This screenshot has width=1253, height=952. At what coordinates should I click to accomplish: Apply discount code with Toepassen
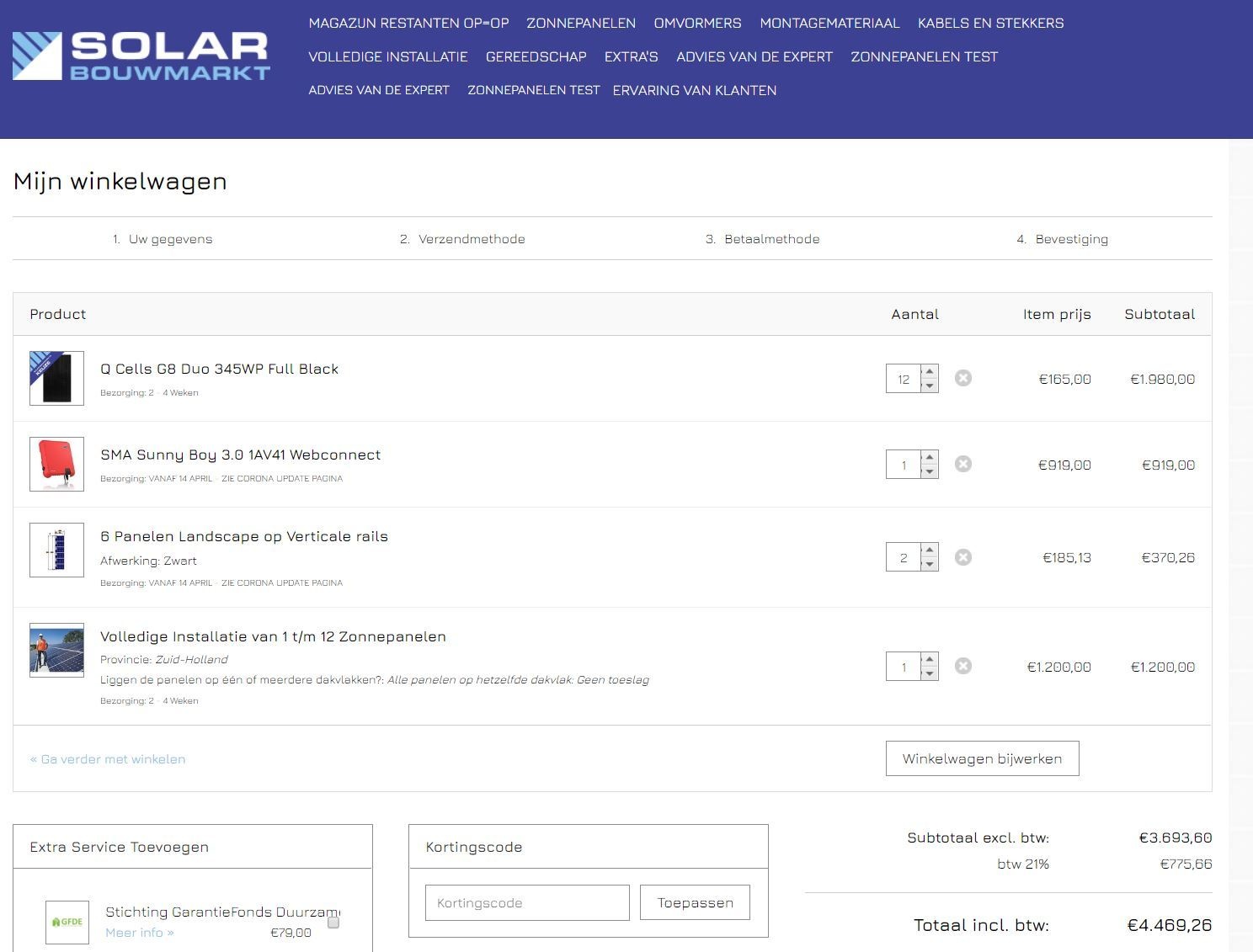tap(695, 902)
